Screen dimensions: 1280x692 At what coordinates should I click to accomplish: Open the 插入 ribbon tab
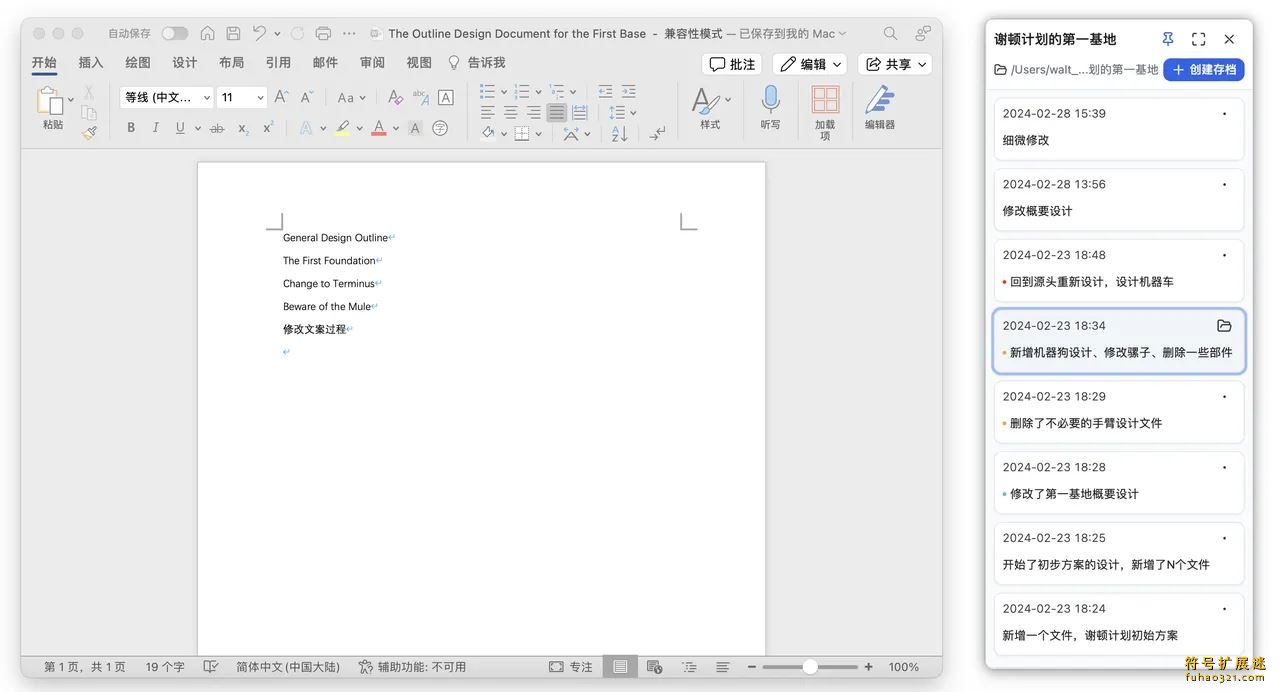click(x=91, y=62)
